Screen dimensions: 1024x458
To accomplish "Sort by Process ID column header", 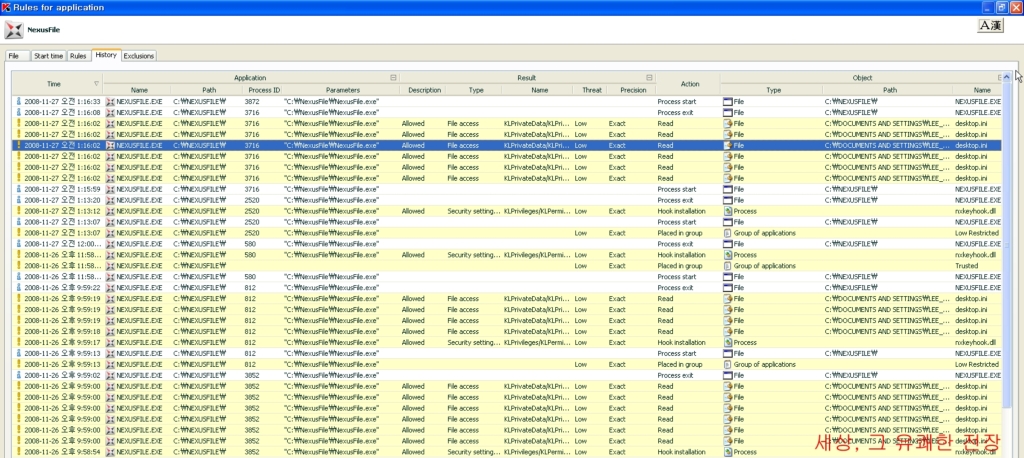I will click(x=262, y=90).
